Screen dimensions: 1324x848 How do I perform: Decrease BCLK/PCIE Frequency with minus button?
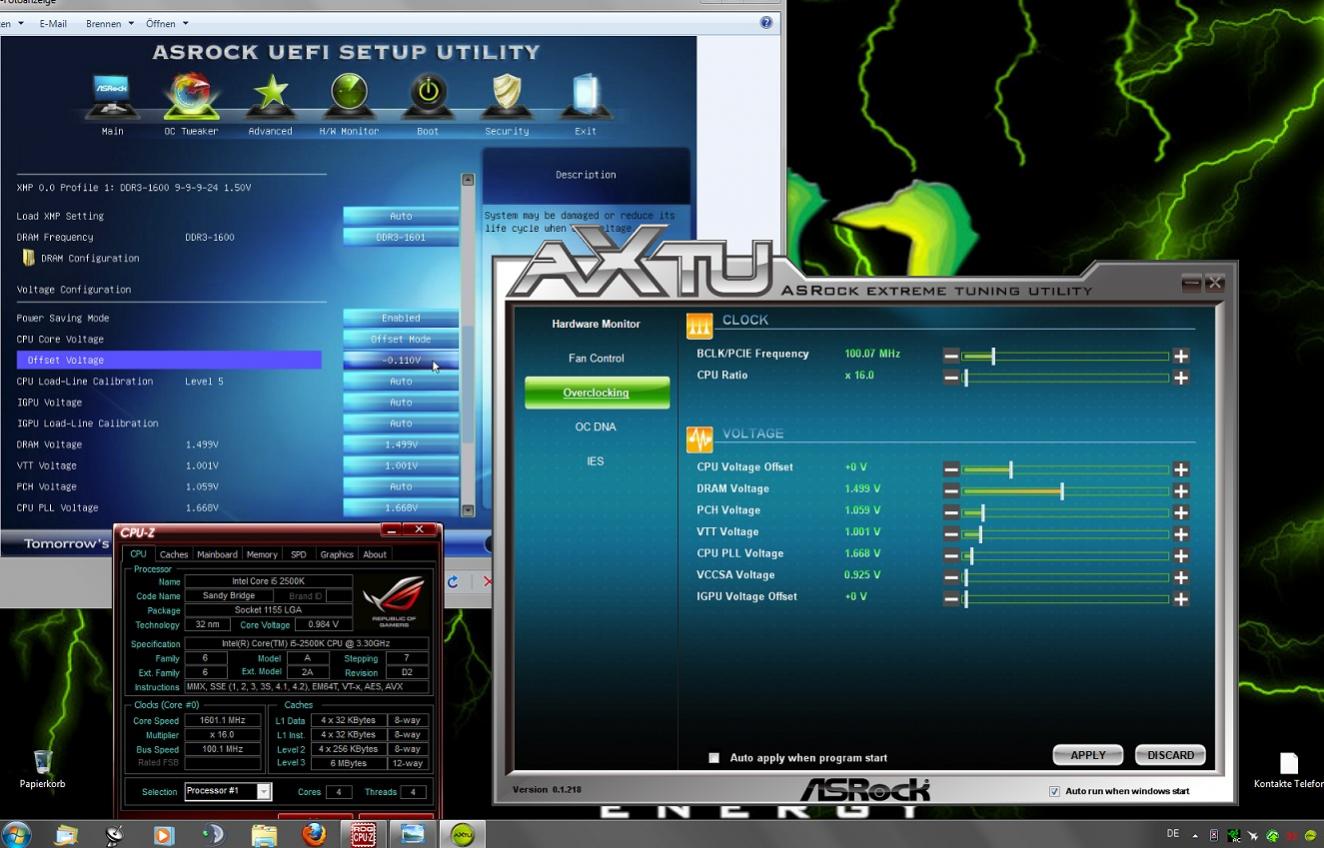[951, 356]
